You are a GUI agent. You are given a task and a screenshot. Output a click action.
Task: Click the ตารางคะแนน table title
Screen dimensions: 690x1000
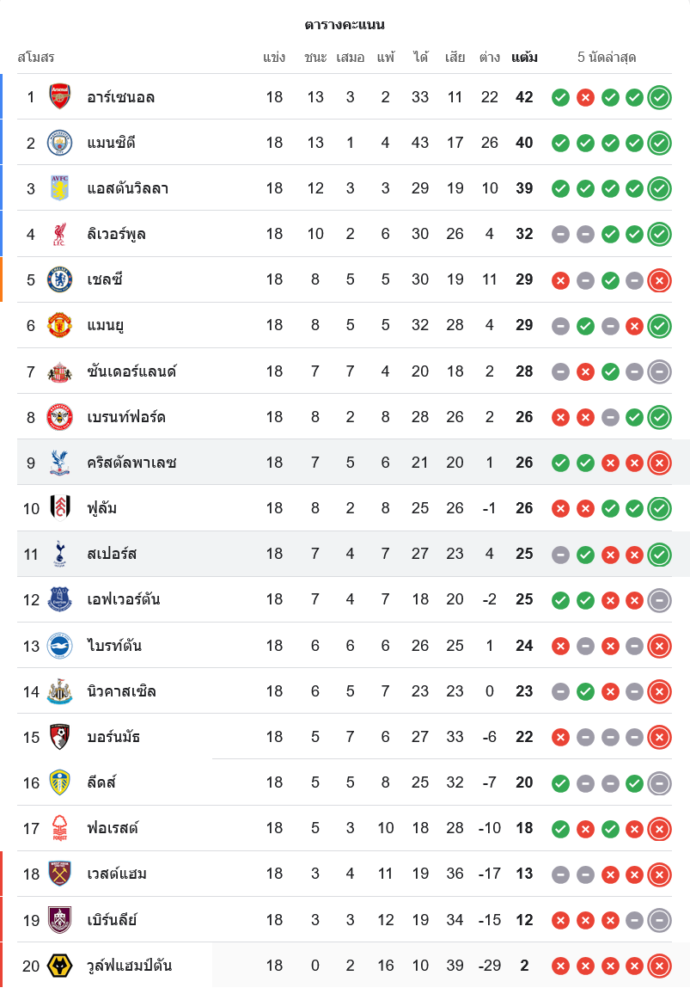coord(345,24)
